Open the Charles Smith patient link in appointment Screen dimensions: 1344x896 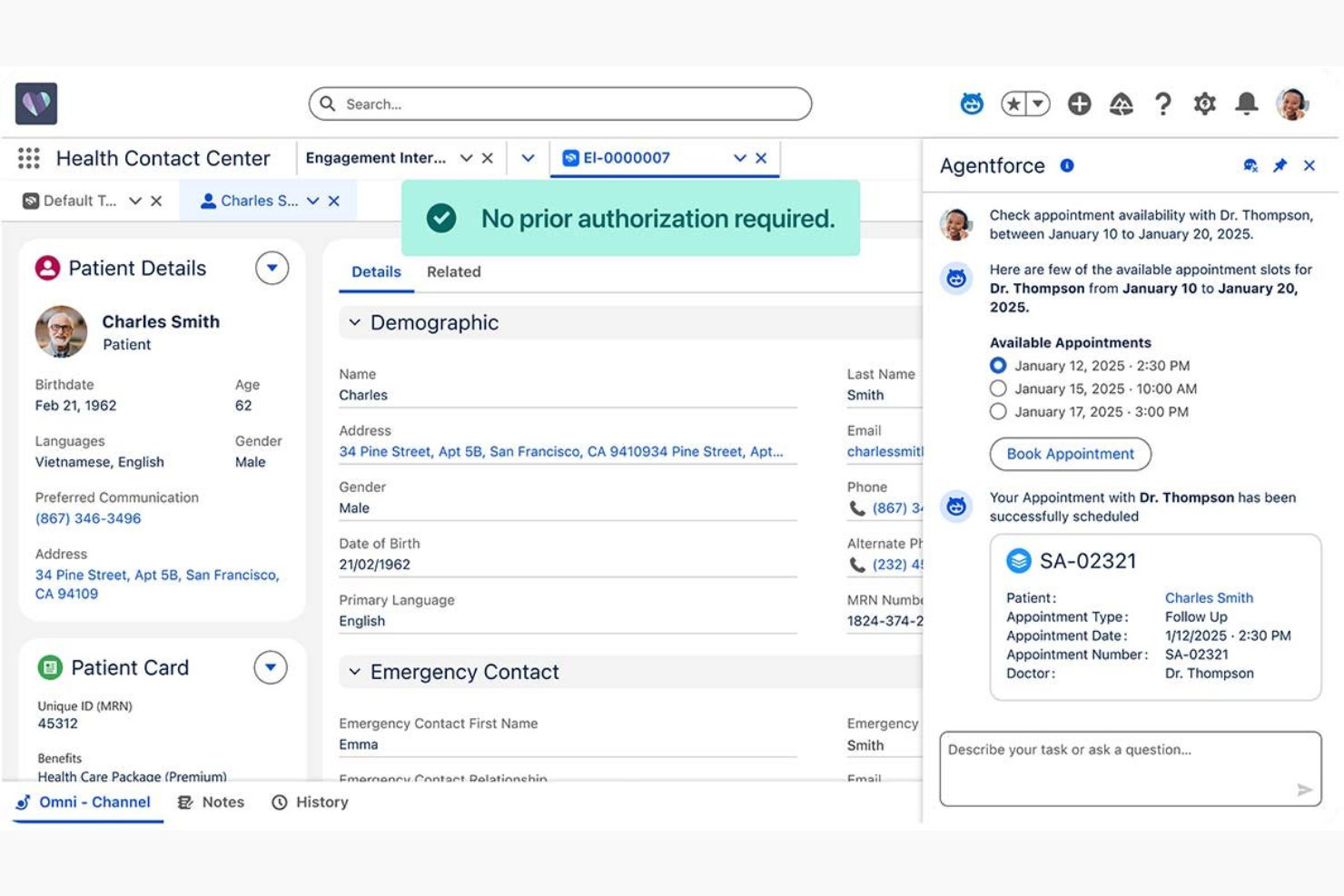coord(1209,597)
